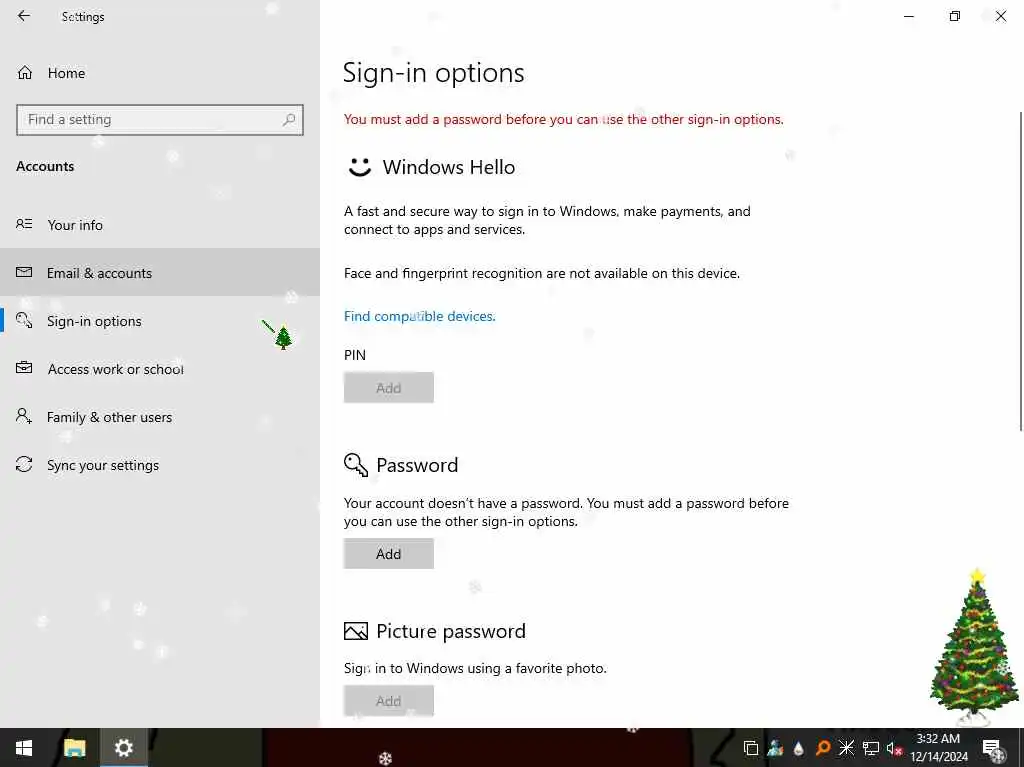Open File Explorer from the taskbar

pyautogui.click(x=74, y=747)
